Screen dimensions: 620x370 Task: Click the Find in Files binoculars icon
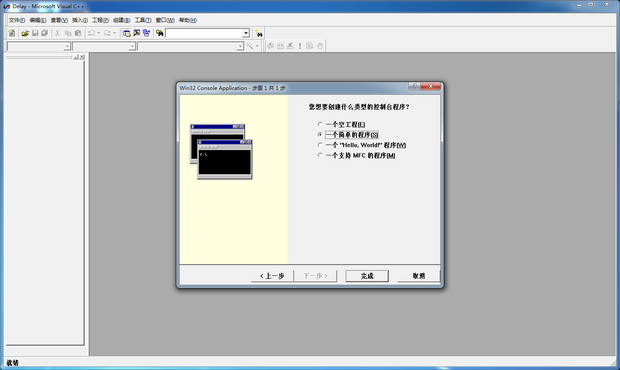pyautogui.click(x=159, y=33)
